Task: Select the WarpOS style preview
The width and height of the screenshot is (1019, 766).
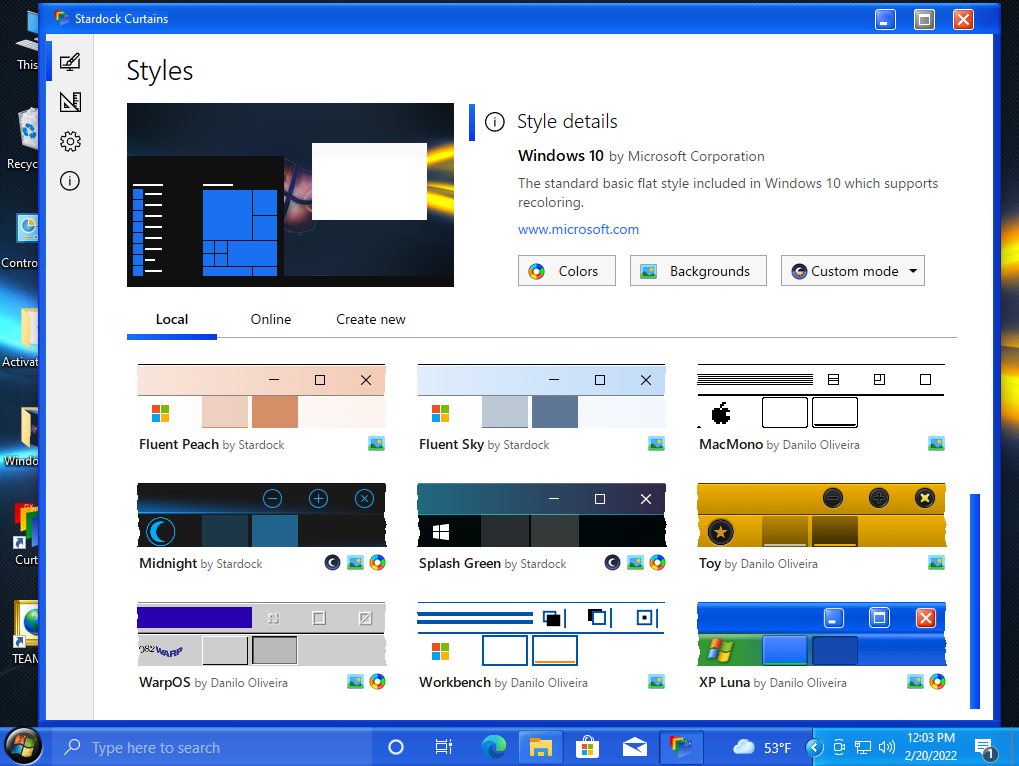Action: click(x=261, y=634)
